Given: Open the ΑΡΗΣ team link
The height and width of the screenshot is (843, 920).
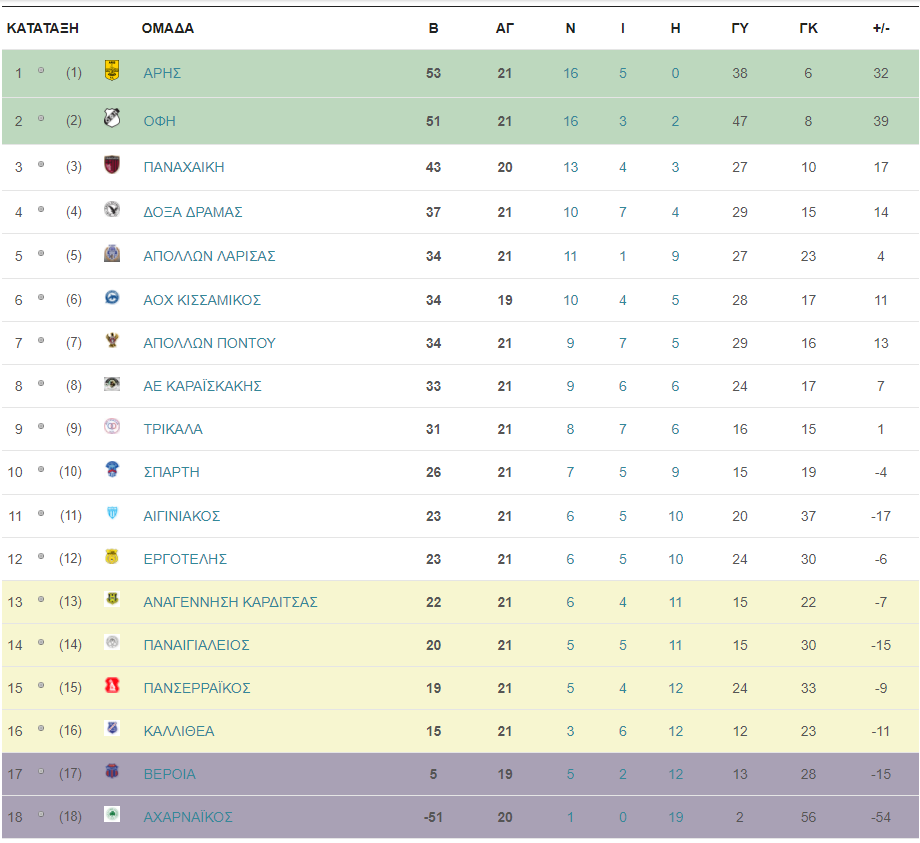Looking at the screenshot, I should [x=162, y=73].
